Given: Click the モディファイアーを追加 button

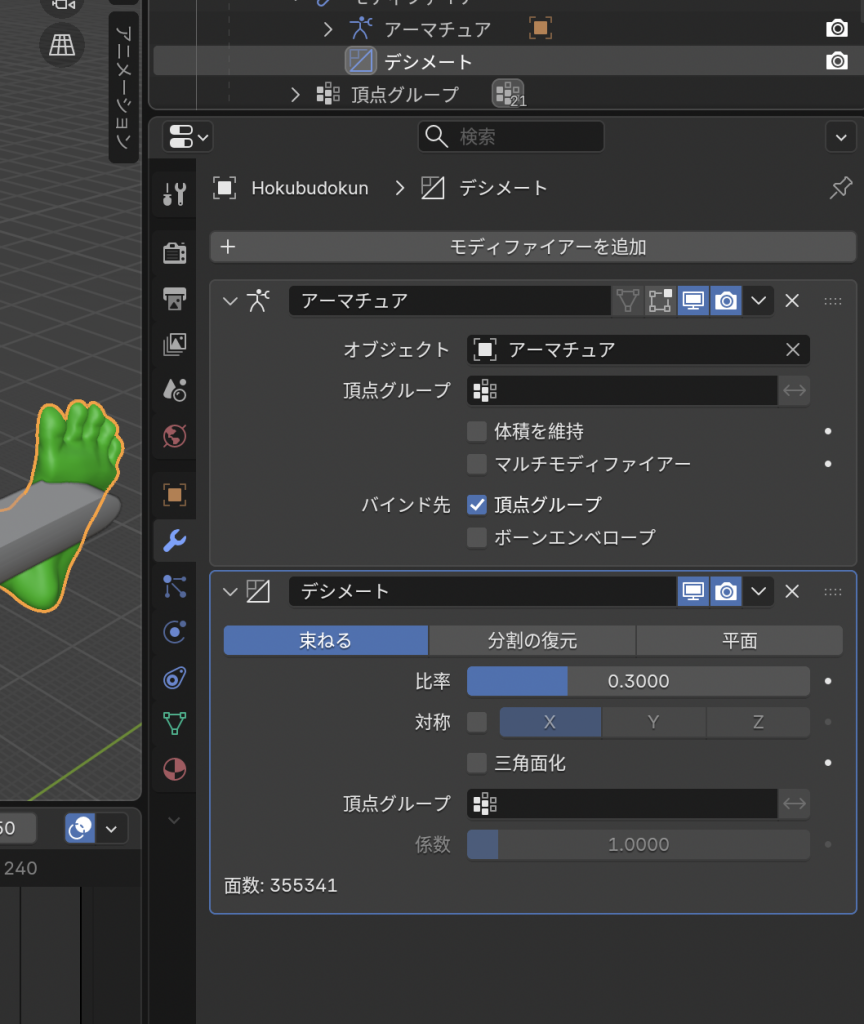Looking at the screenshot, I should tap(533, 247).
